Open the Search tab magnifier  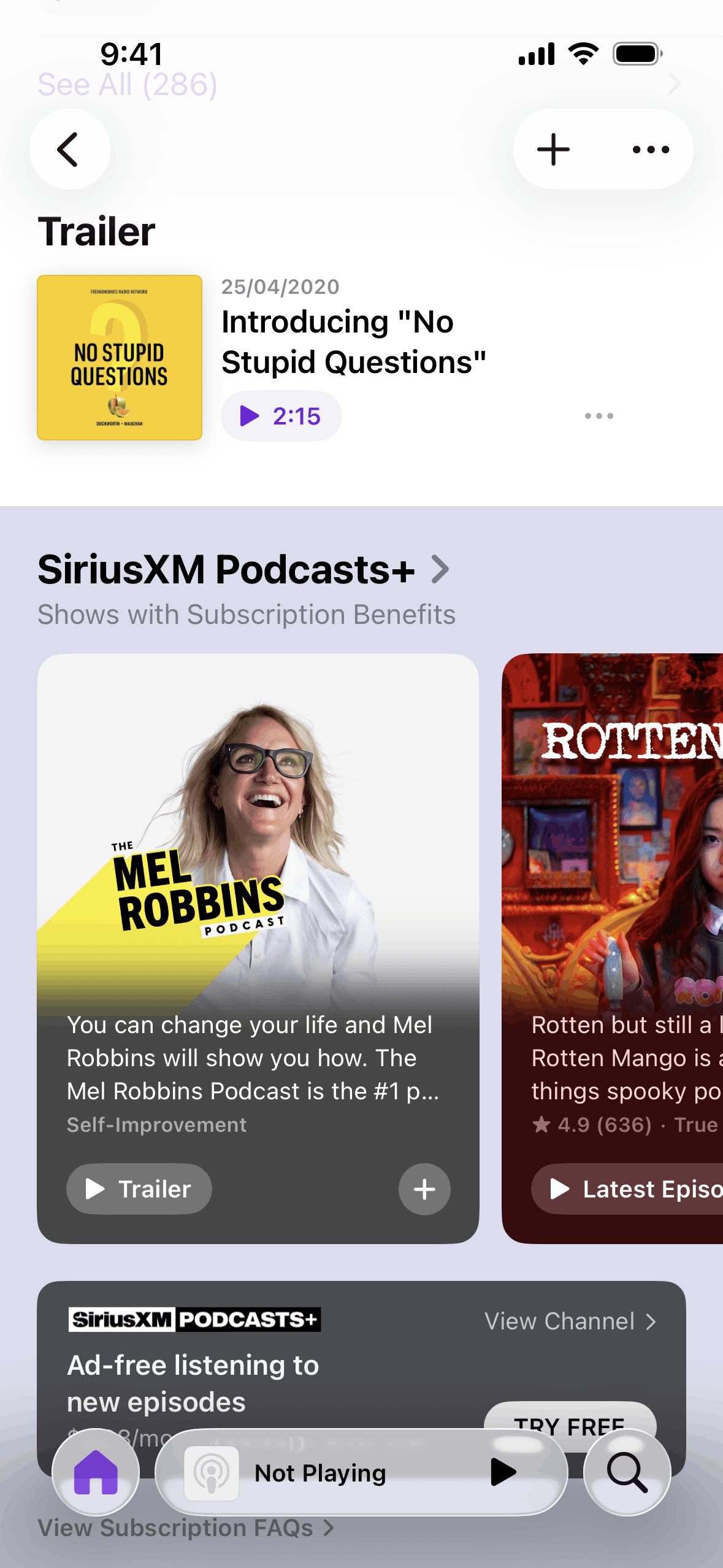627,1472
